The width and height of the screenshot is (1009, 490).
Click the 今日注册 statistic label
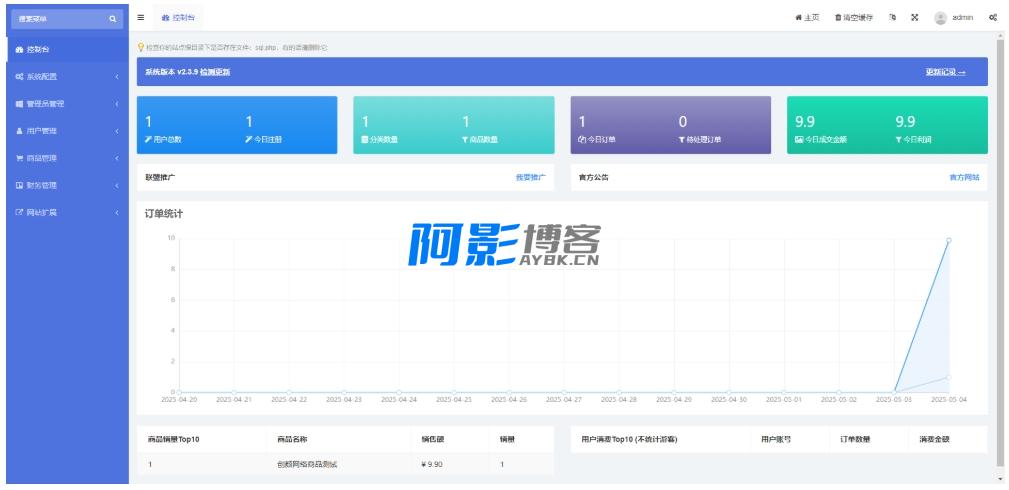[267, 139]
